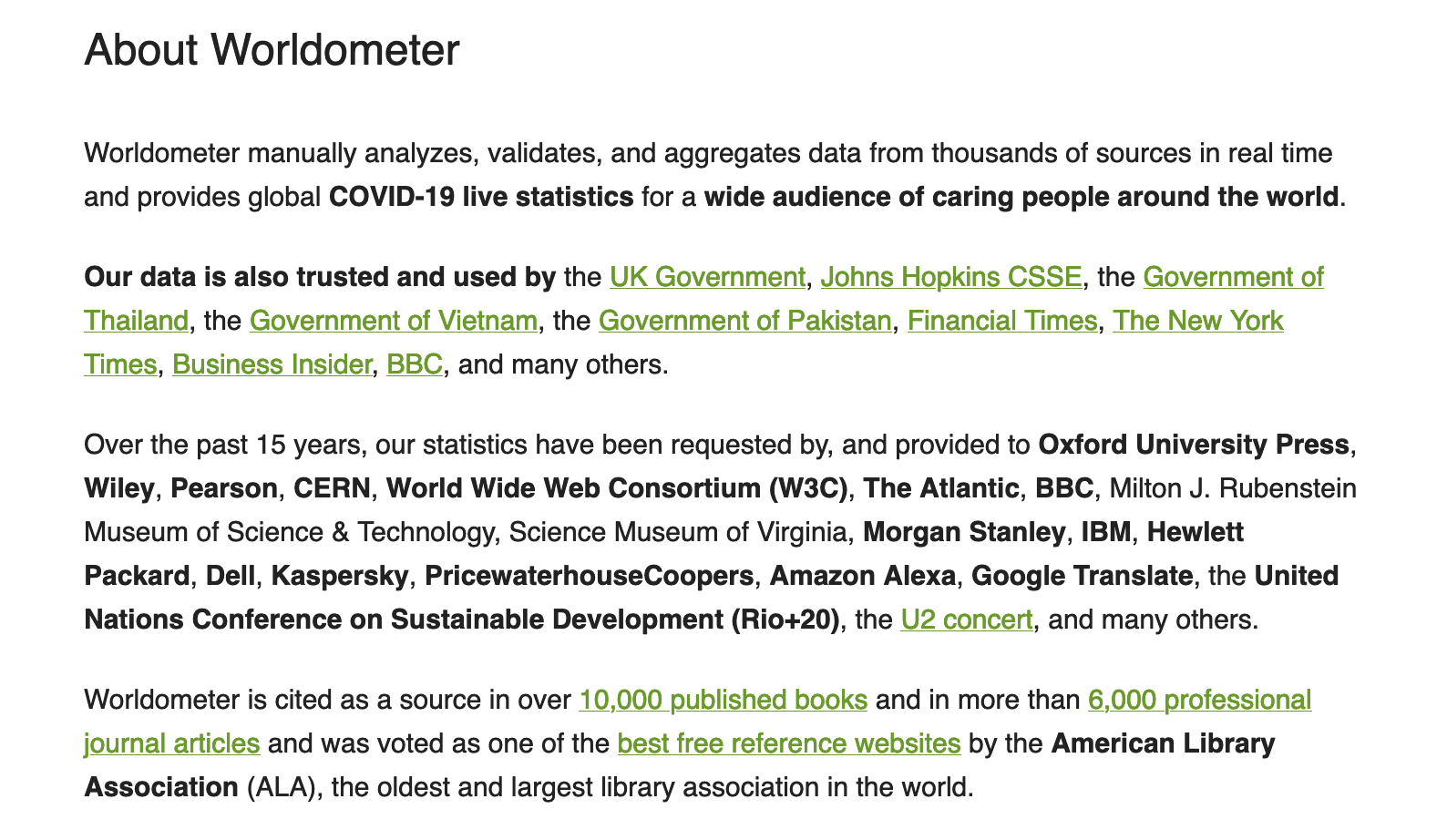Click the Johns Hopkins CSSE link

[x=951, y=277]
